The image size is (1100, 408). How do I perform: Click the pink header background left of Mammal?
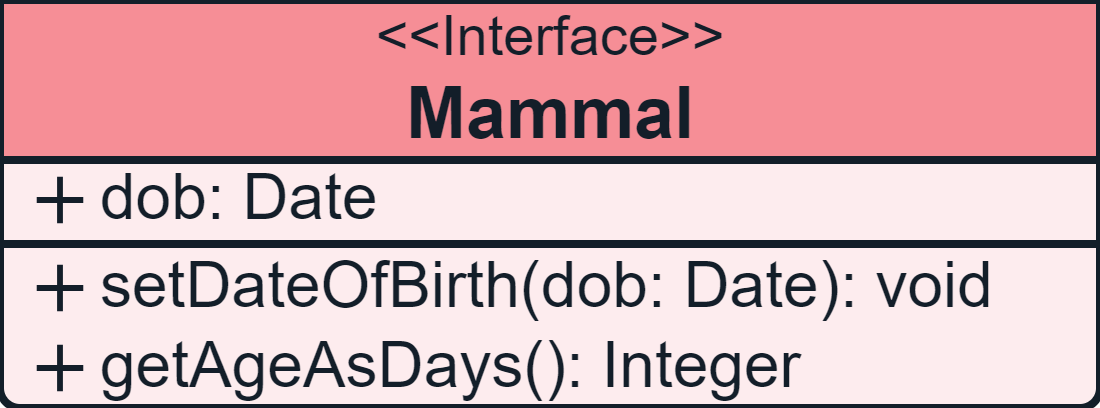[203, 112]
